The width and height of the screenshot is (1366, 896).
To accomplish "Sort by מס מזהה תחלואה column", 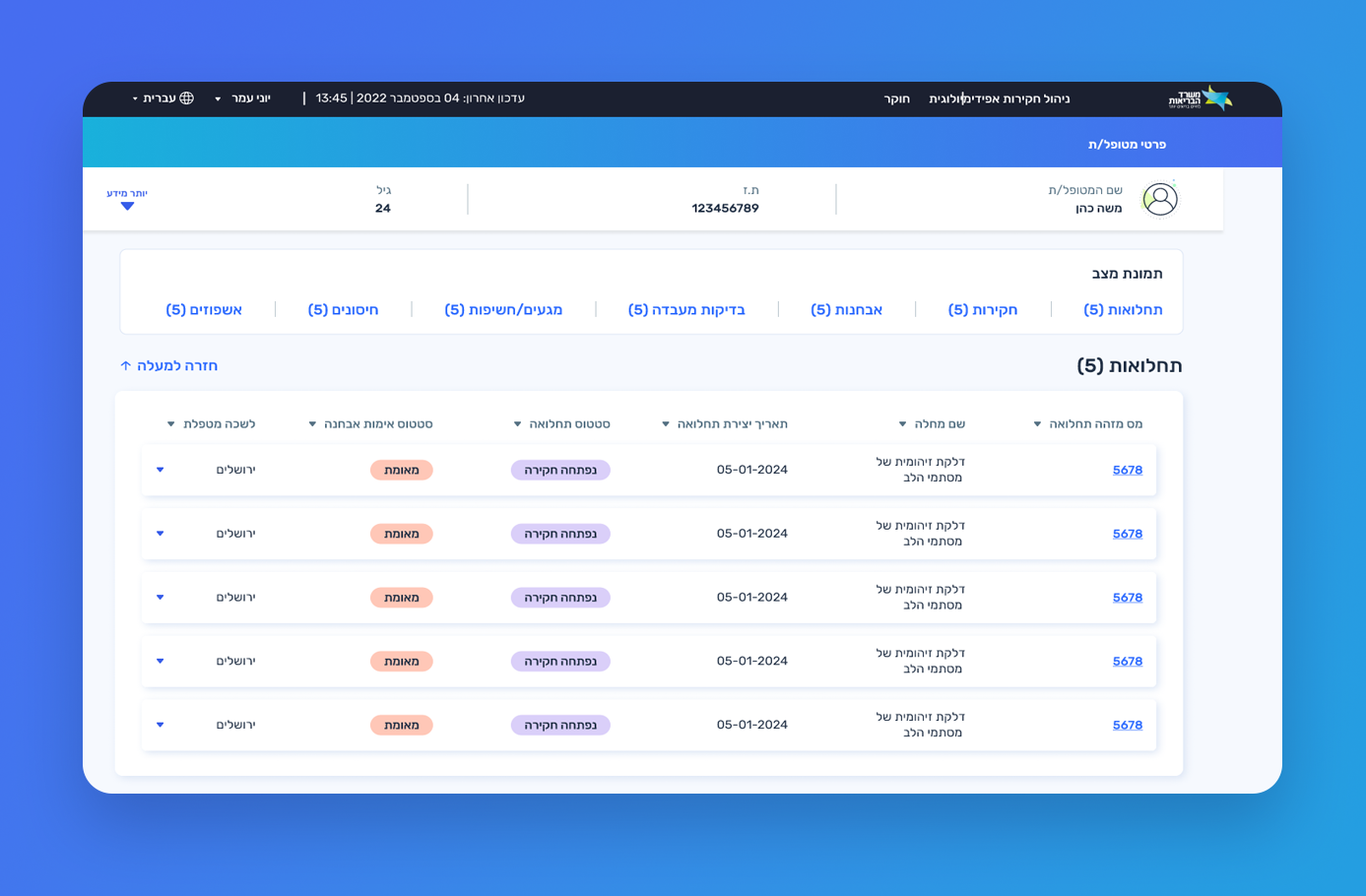I will (x=1088, y=423).
